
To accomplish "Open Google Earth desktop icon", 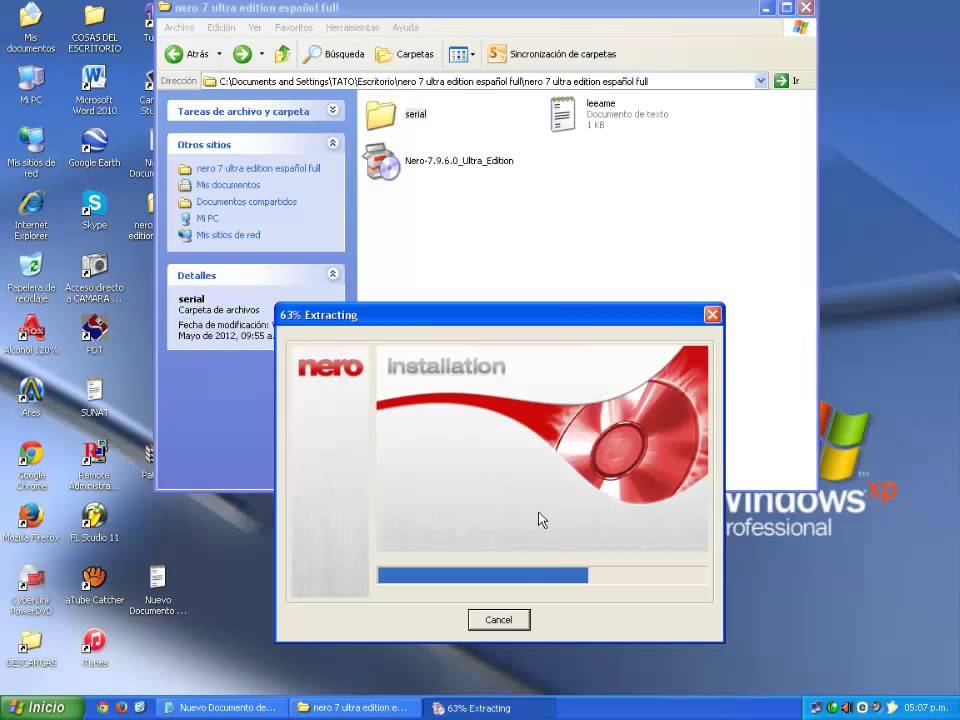I will tap(94, 142).
